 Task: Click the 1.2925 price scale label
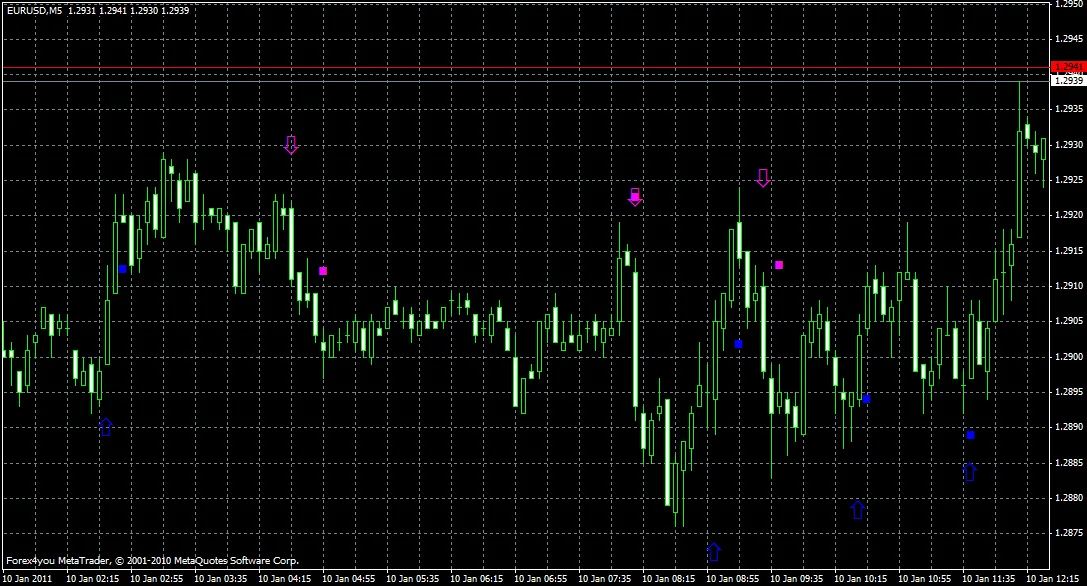(x=1069, y=179)
